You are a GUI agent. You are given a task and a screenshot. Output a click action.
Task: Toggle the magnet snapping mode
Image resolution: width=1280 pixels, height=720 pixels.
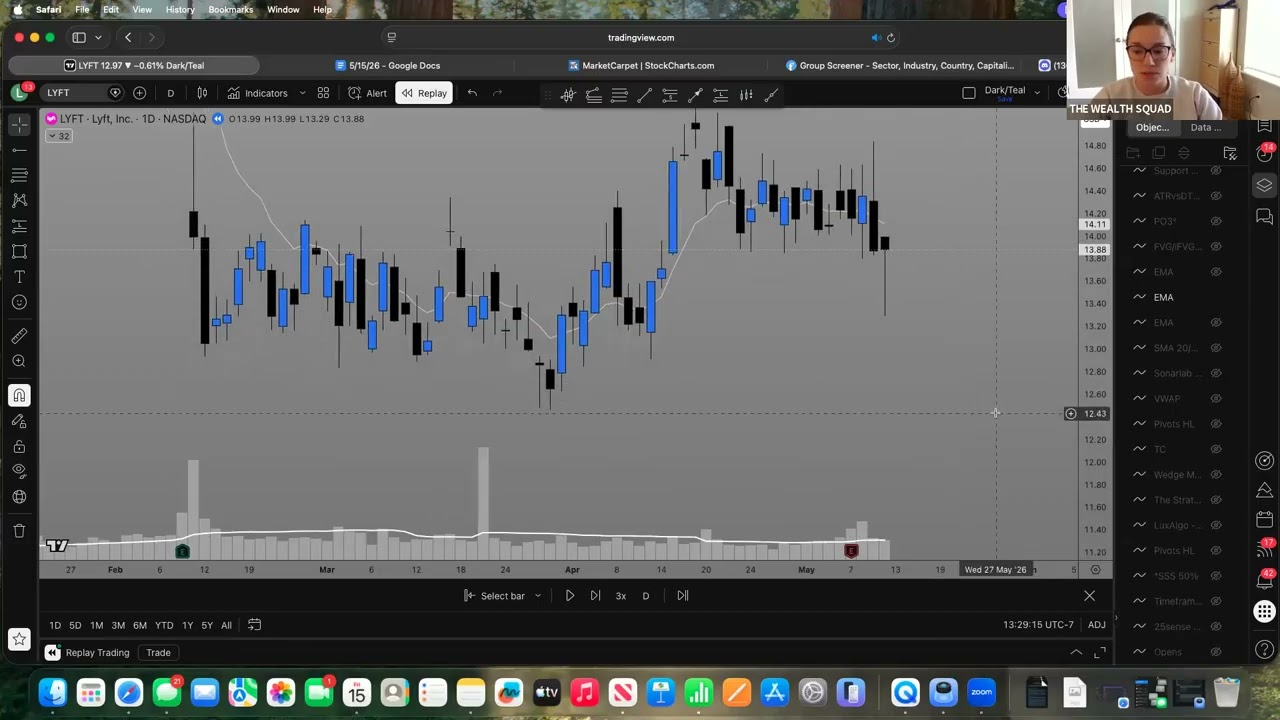point(19,395)
